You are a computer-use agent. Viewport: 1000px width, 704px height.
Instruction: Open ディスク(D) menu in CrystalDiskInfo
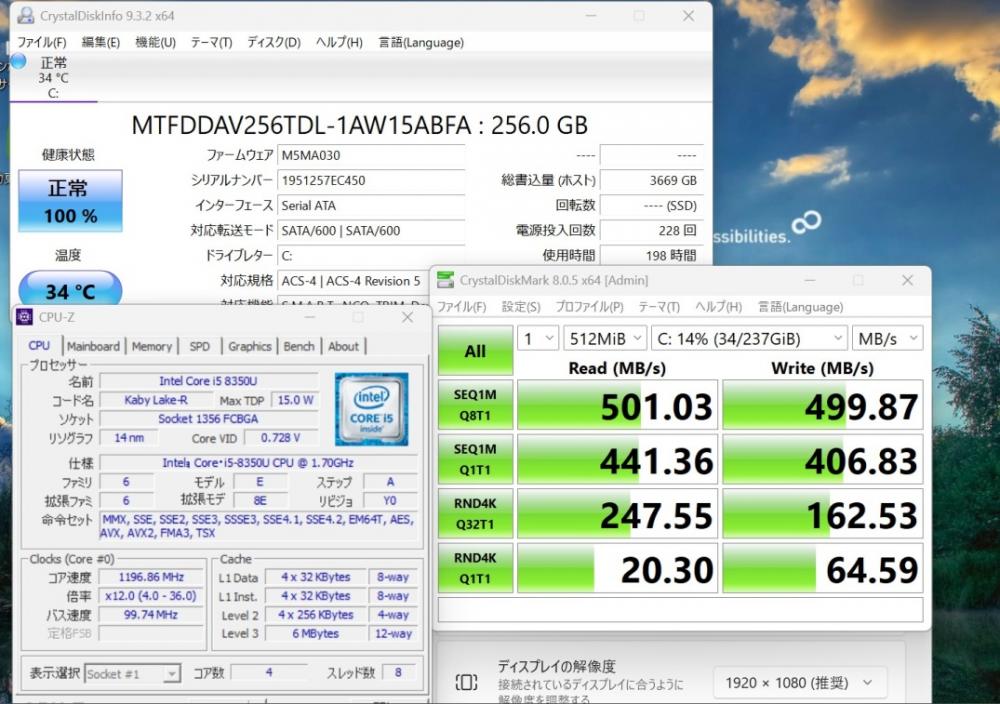coord(274,42)
